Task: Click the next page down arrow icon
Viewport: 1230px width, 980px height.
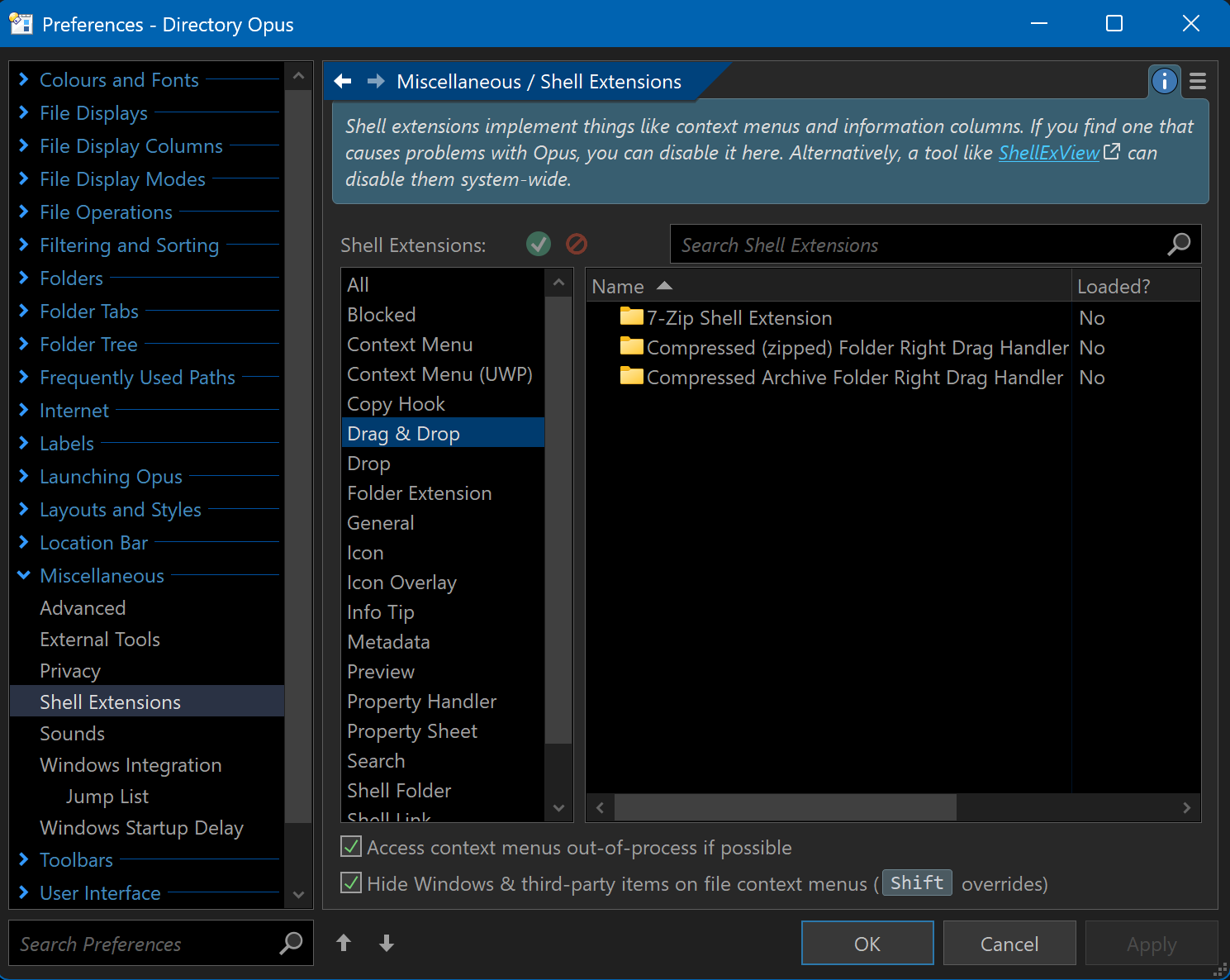Action: pos(386,943)
